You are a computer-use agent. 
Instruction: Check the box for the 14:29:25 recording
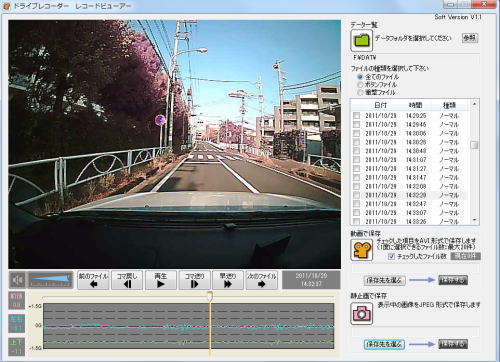(356, 115)
